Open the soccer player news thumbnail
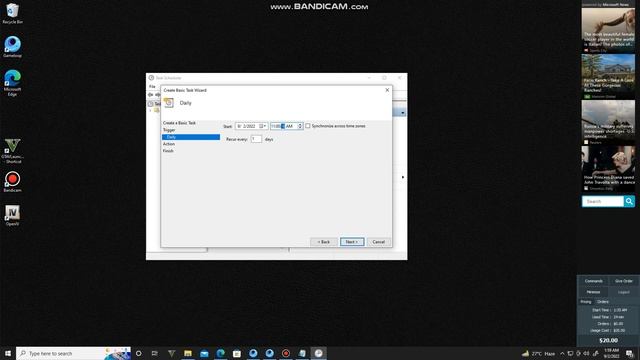This screenshot has height=360, width=640. [608, 30]
